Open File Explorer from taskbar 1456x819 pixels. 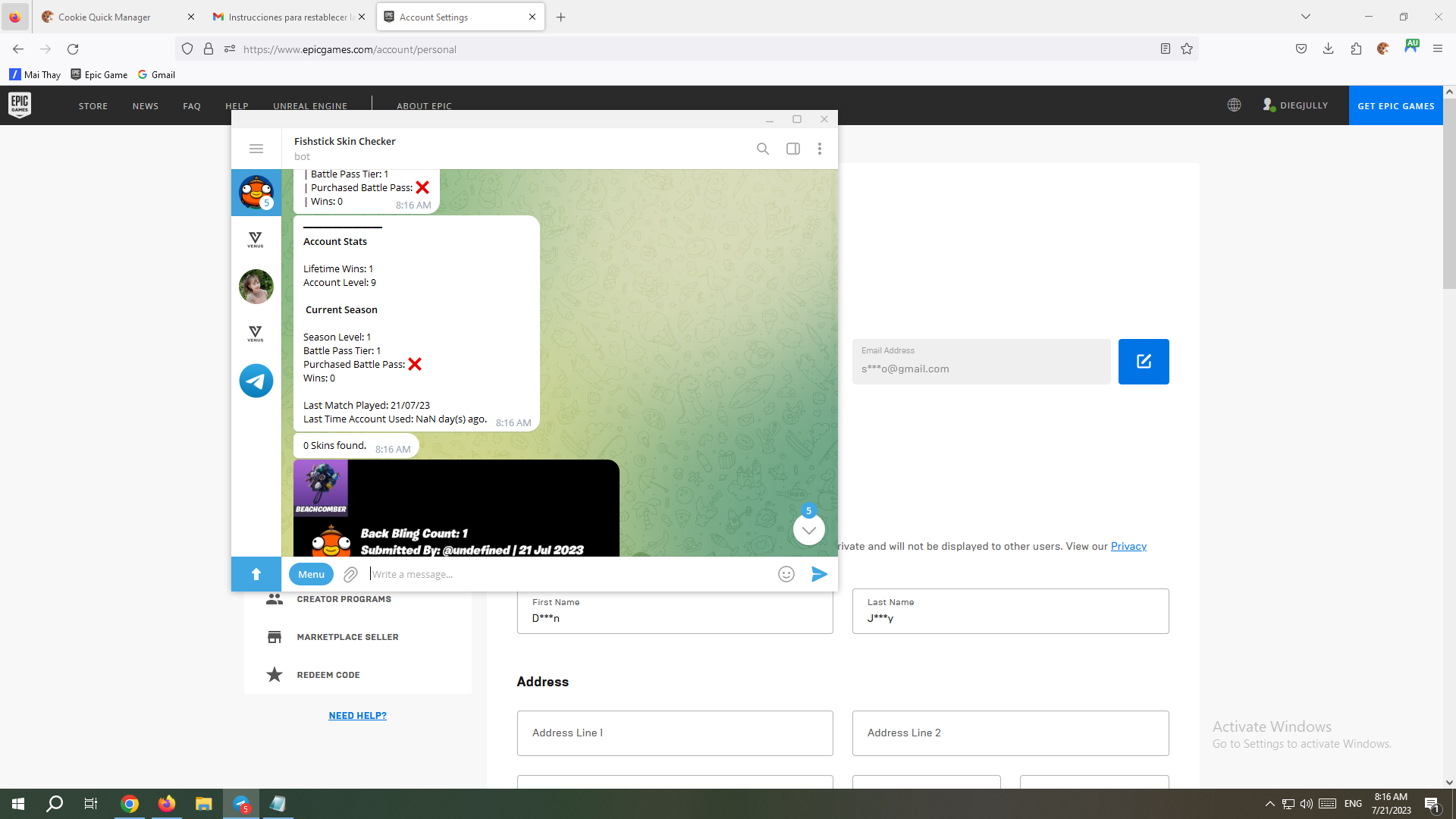click(203, 804)
